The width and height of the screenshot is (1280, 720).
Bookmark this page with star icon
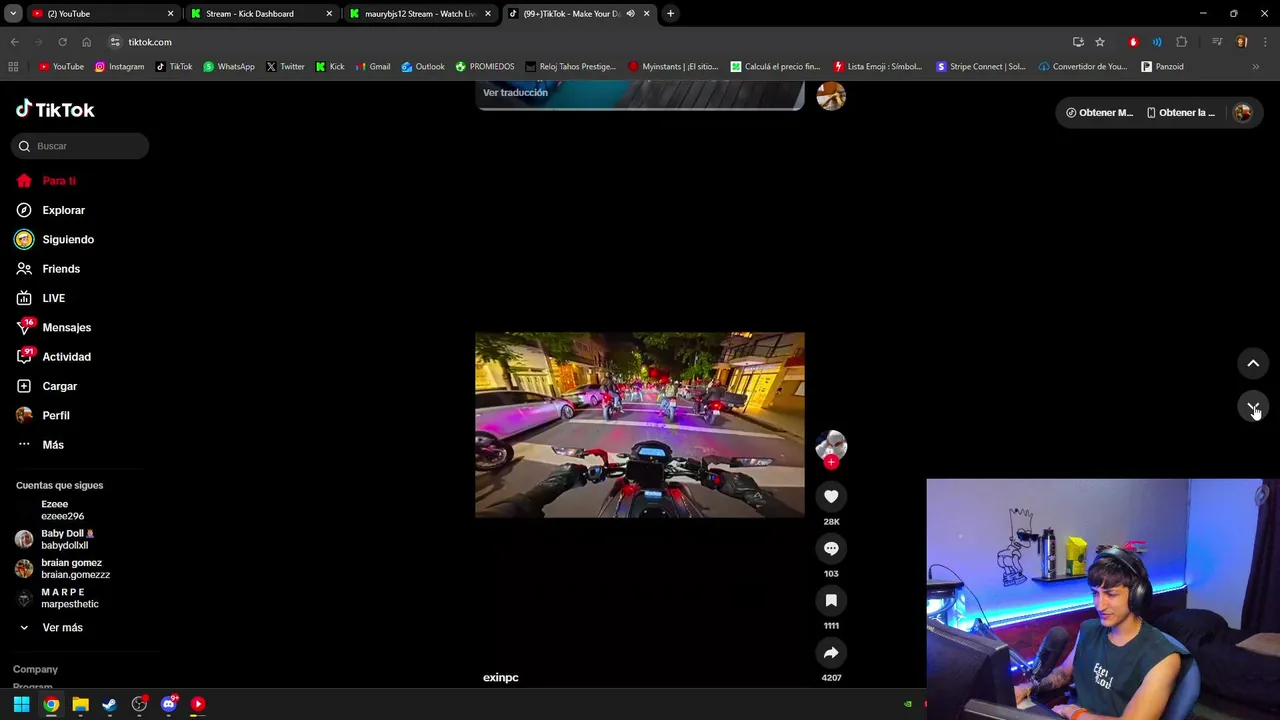coord(1100,42)
